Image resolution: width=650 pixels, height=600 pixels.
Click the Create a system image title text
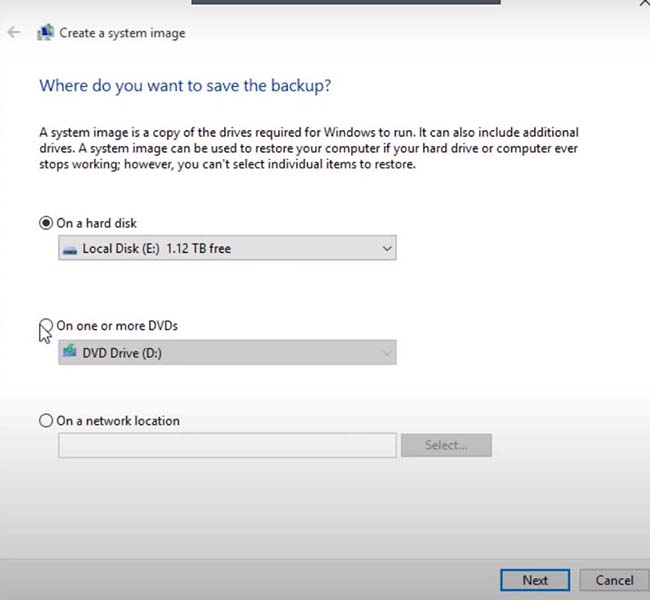tap(122, 33)
